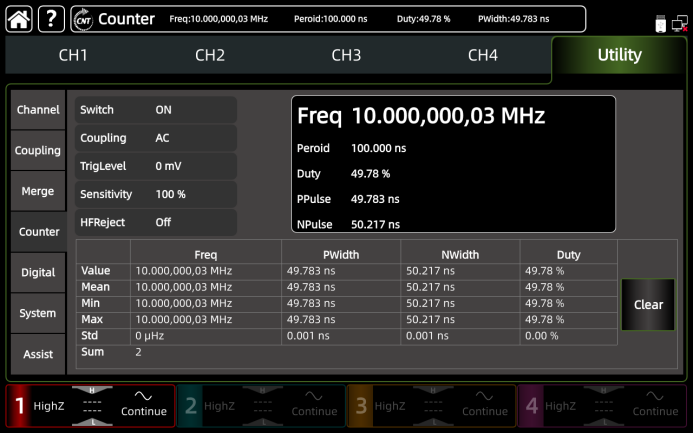Click the PWidth column header
The height and width of the screenshot is (433, 693).
(341, 254)
